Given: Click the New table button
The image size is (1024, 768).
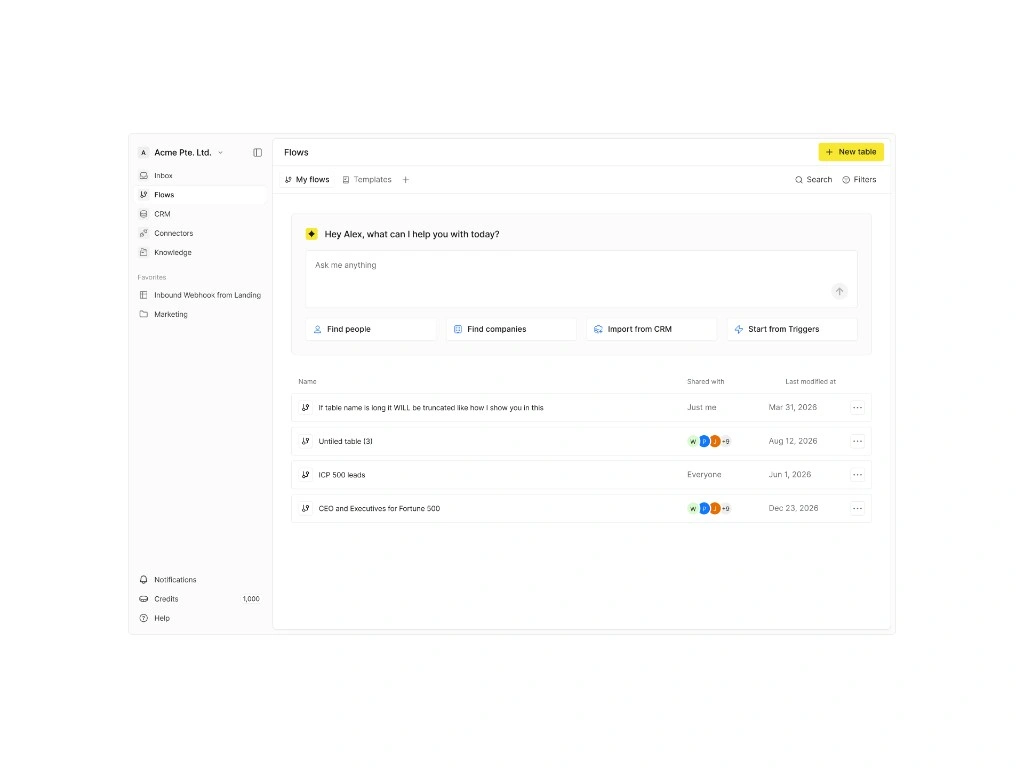Looking at the screenshot, I should (851, 152).
